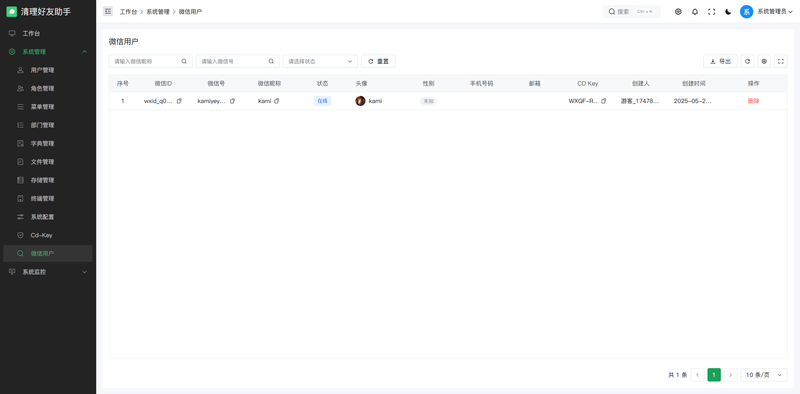
Task: Refresh the table with the reload icon
Action: (747, 61)
